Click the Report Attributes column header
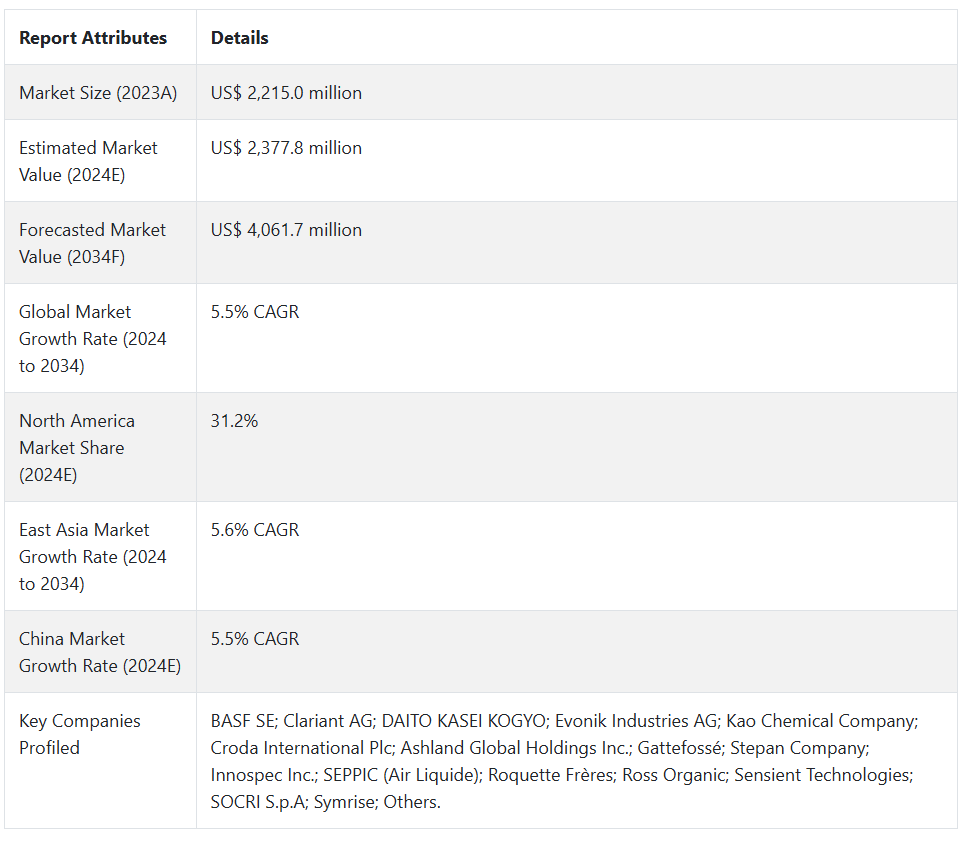The image size is (964, 841). coord(93,38)
